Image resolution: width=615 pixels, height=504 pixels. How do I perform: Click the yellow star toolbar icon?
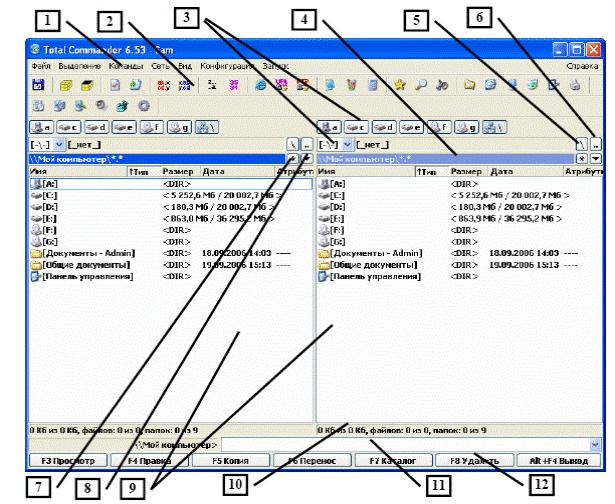click(x=400, y=84)
